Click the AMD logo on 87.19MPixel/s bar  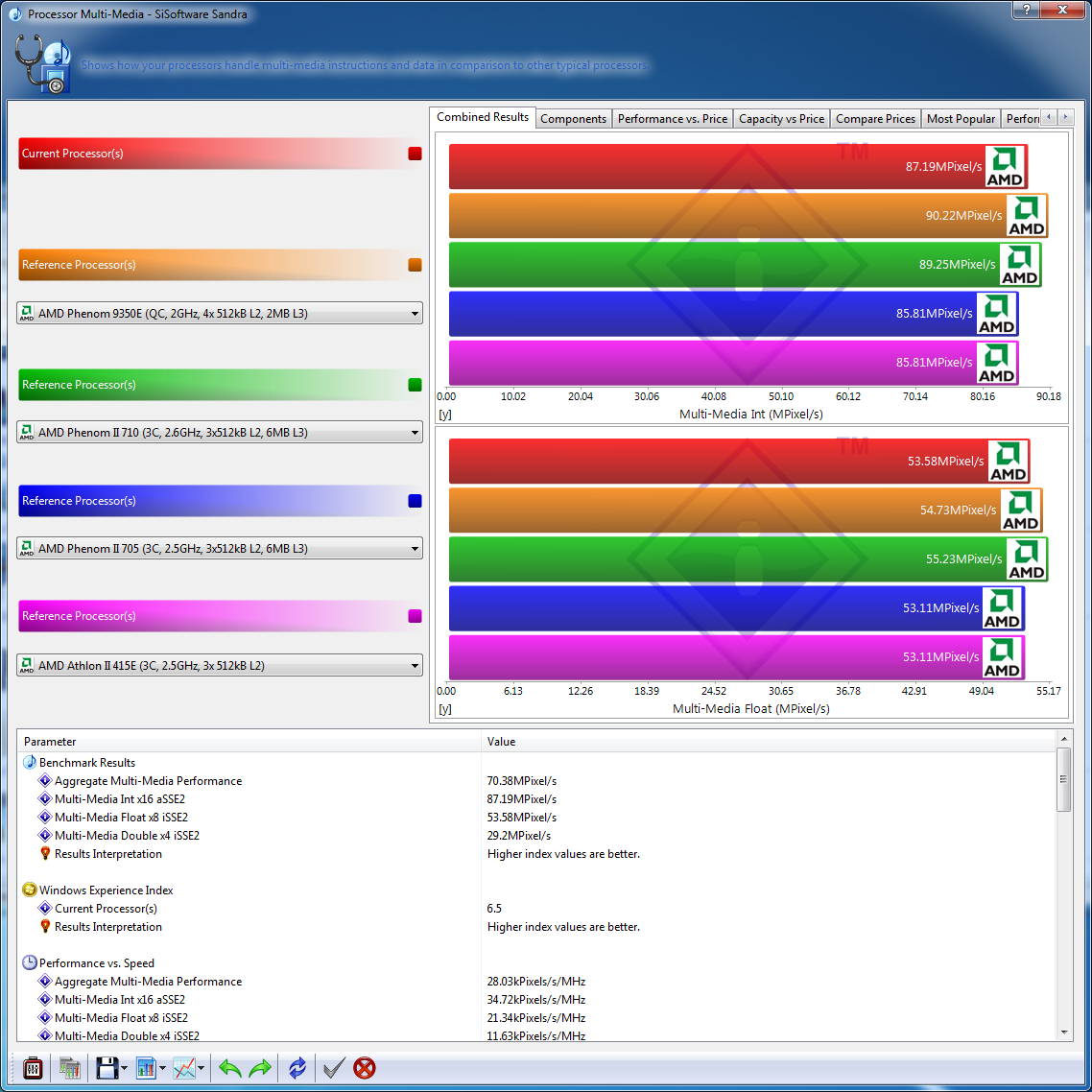[1005, 166]
